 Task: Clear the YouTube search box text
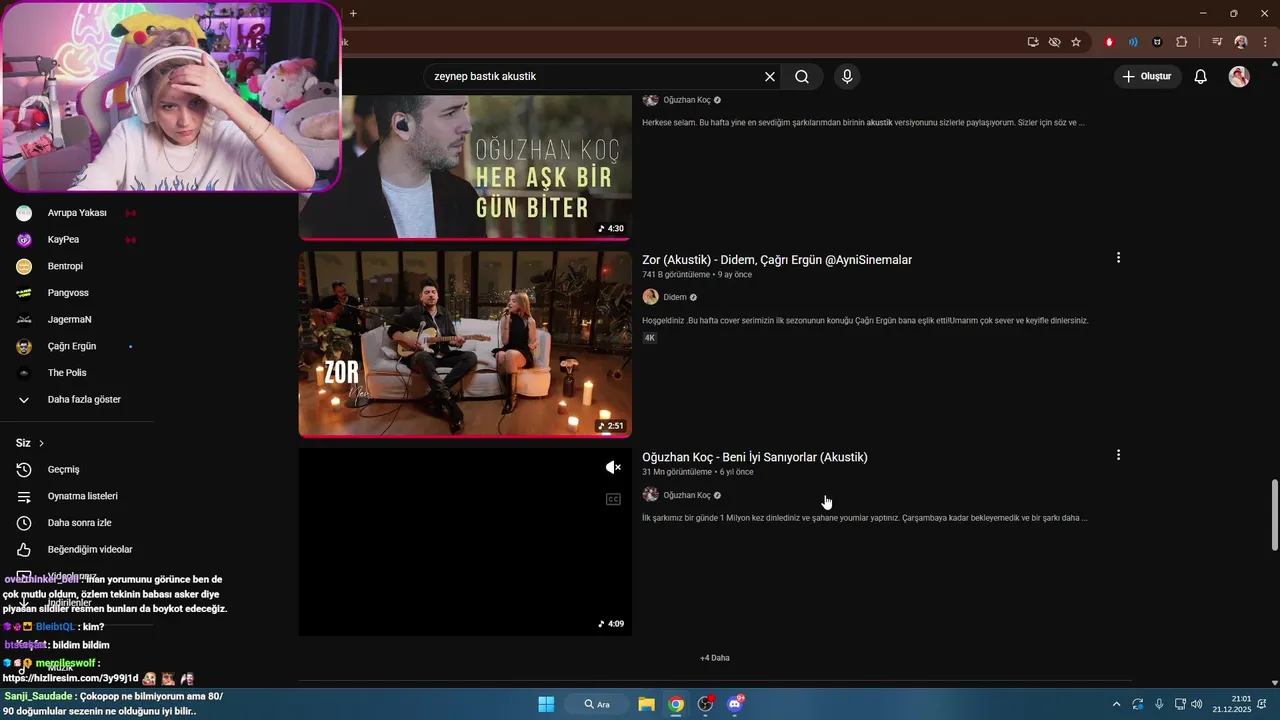[770, 76]
